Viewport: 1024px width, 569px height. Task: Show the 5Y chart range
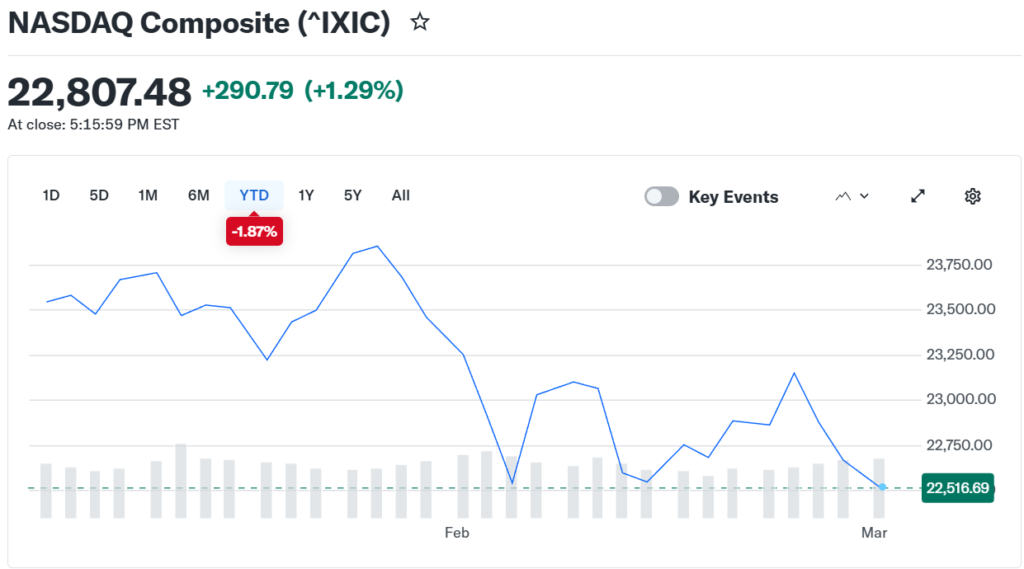(x=353, y=195)
